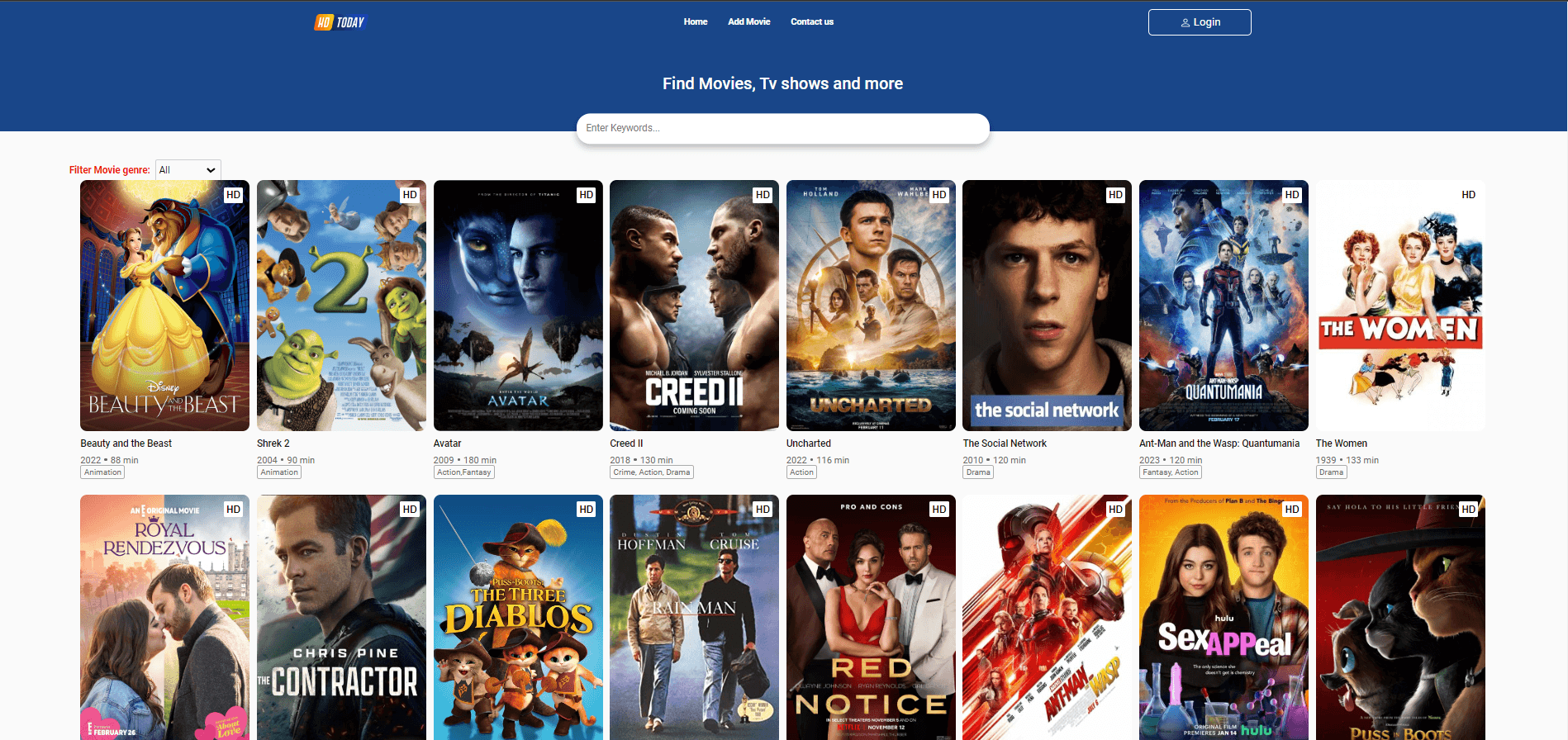The image size is (1568, 740).
Task: Click HD badge on Avatar poster
Action: coord(587,195)
